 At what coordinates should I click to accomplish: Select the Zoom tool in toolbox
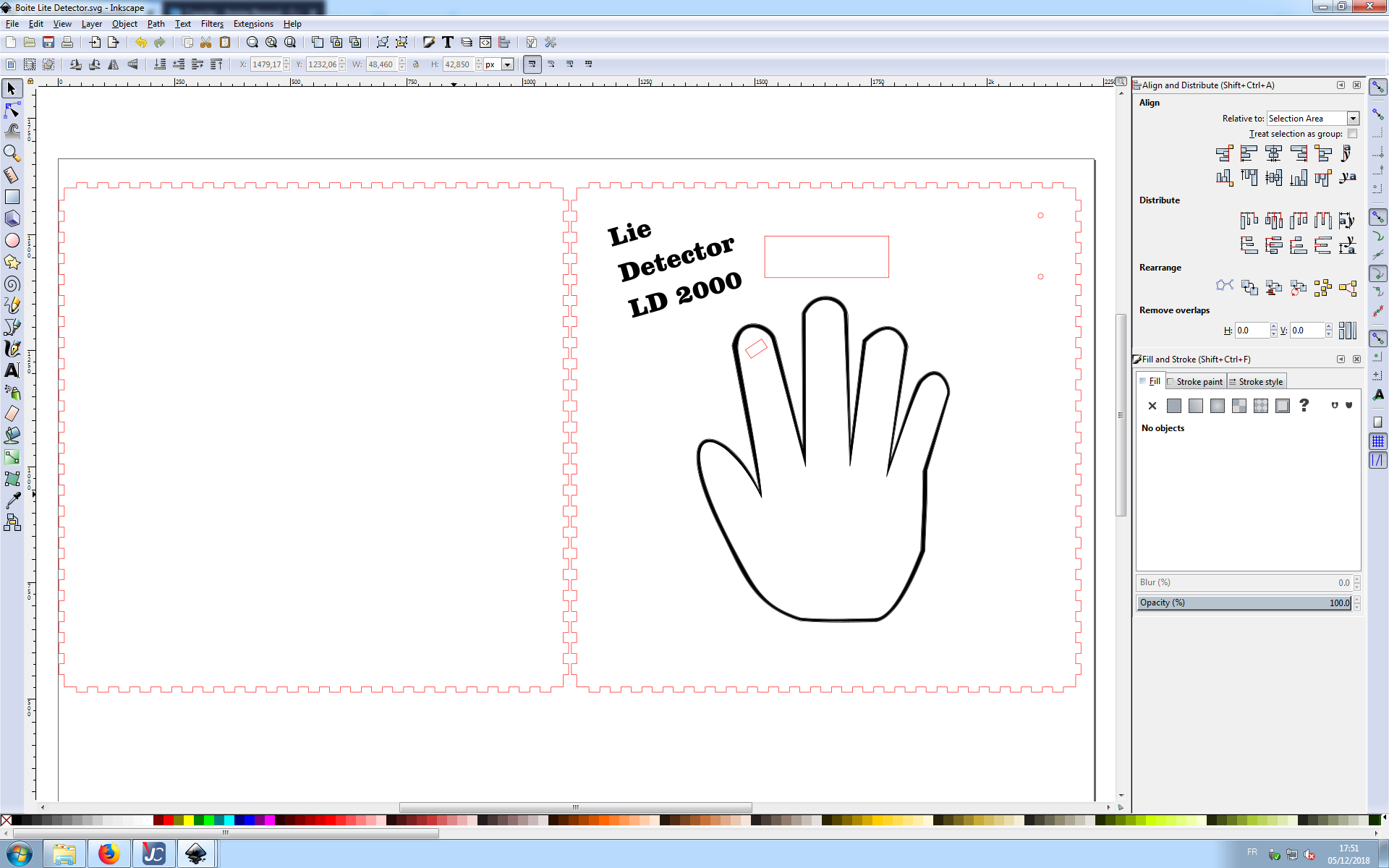pos(12,153)
